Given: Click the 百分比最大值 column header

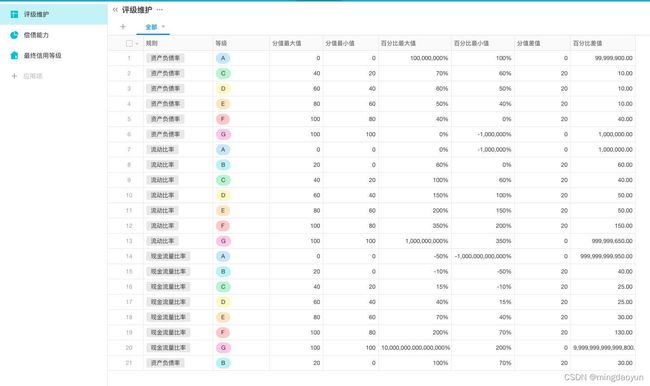Looking at the screenshot, I should click(x=415, y=43).
